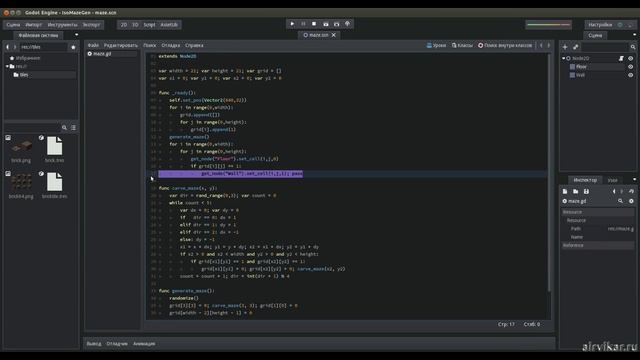Collapse the Node2D tree node
The height and width of the screenshot is (360, 640).
(564, 58)
